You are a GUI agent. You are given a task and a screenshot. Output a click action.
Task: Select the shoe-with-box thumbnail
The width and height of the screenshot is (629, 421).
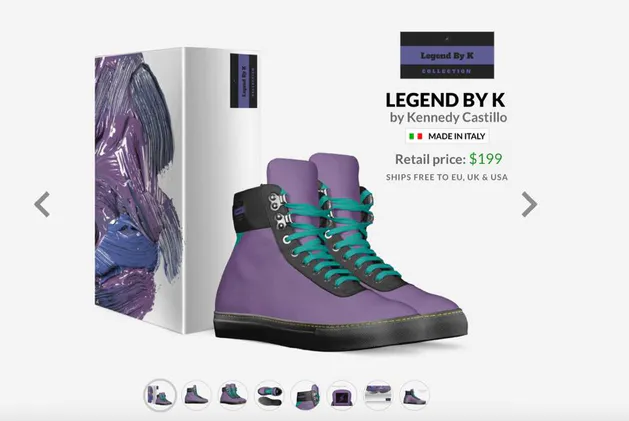point(160,395)
